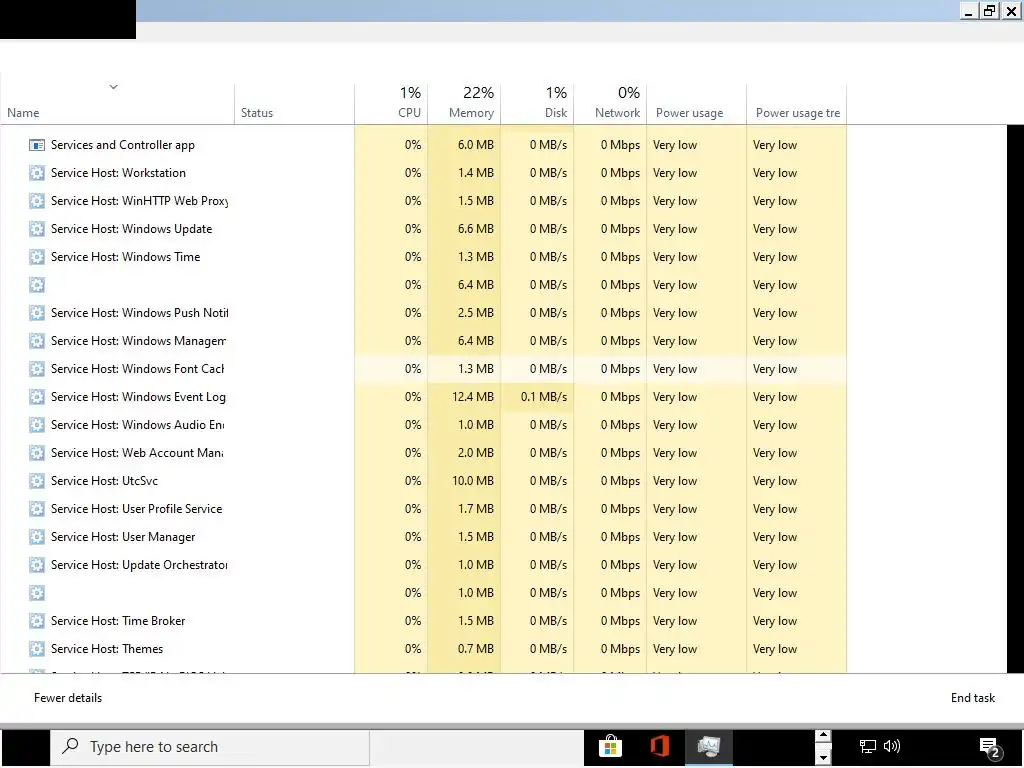Open the network status tray icon
The image size is (1024, 768).
(x=867, y=746)
